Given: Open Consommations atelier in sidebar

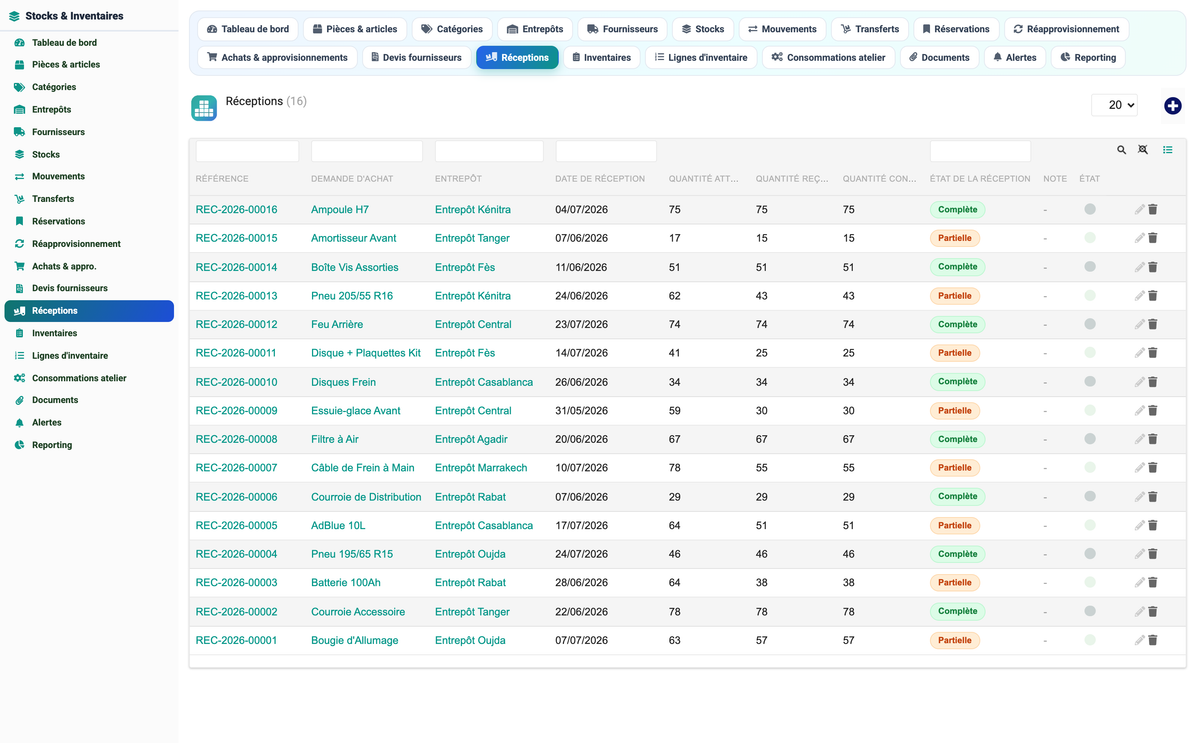Looking at the screenshot, I should (x=89, y=378).
